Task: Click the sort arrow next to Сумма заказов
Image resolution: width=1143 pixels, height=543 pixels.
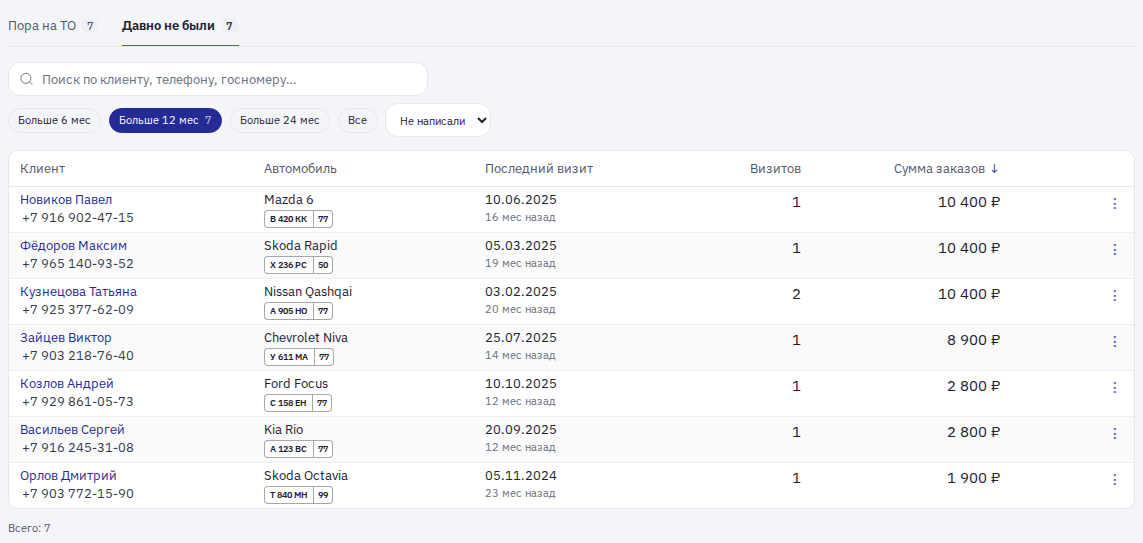Action: (994, 169)
